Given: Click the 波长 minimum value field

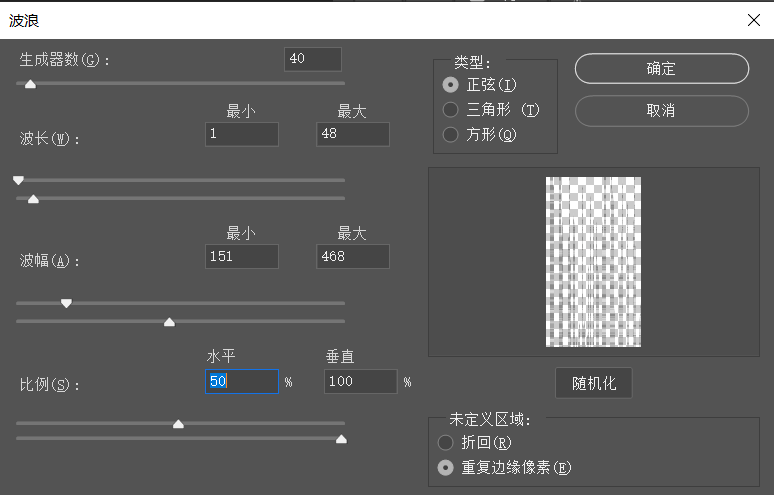Looking at the screenshot, I should click(x=241, y=134).
